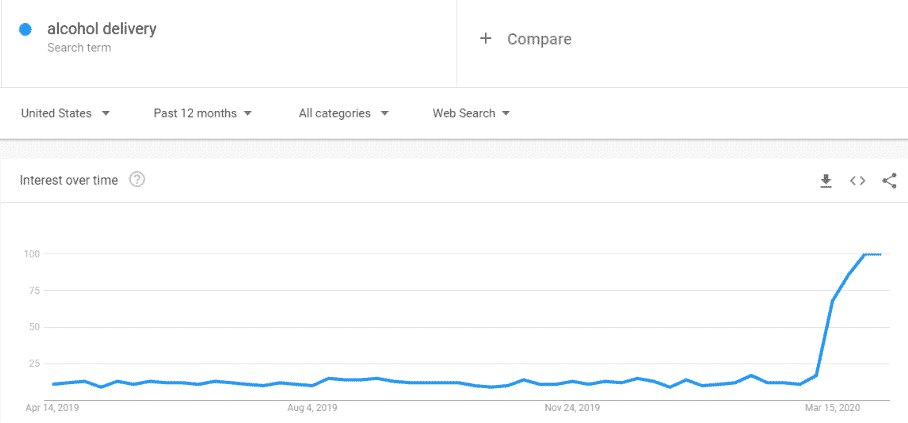Open the Past 12 months time filter
The height and width of the screenshot is (423, 908).
tap(203, 114)
